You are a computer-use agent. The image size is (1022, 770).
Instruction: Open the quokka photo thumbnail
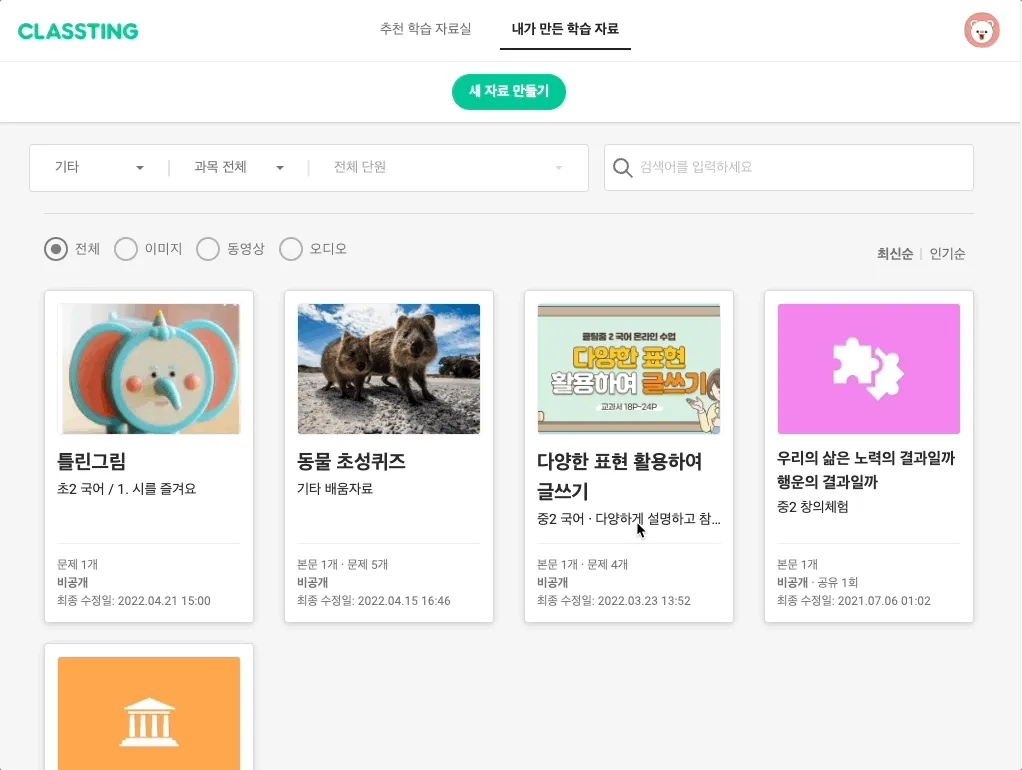click(388, 368)
